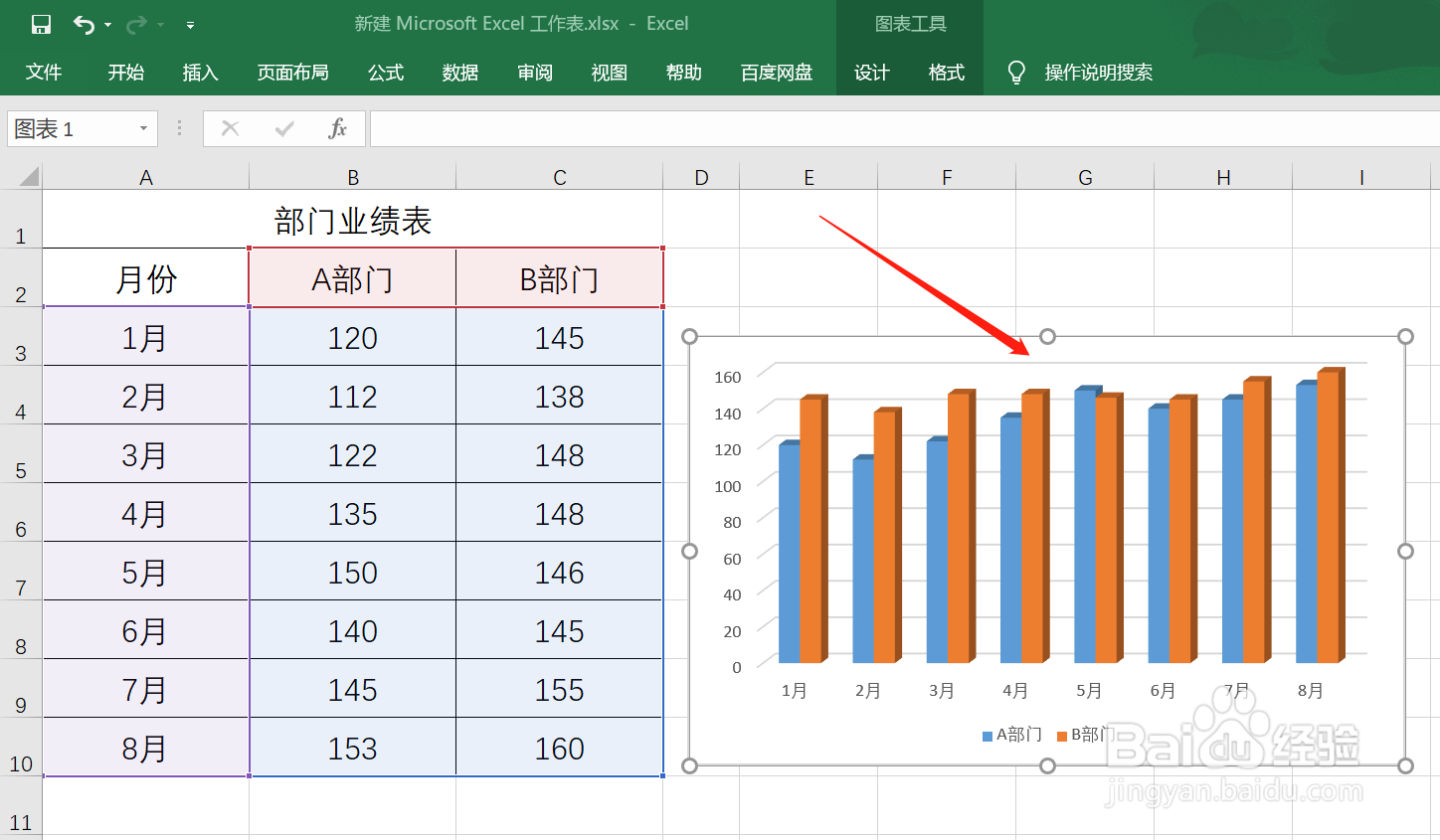
Task: Select the 部门业绩表 title cell
Action: coord(353,220)
